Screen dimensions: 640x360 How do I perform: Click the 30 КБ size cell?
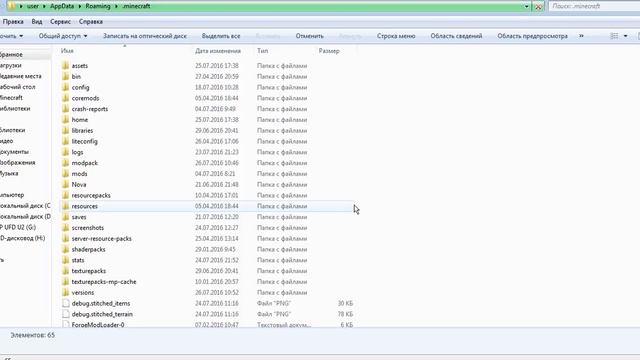pos(345,303)
